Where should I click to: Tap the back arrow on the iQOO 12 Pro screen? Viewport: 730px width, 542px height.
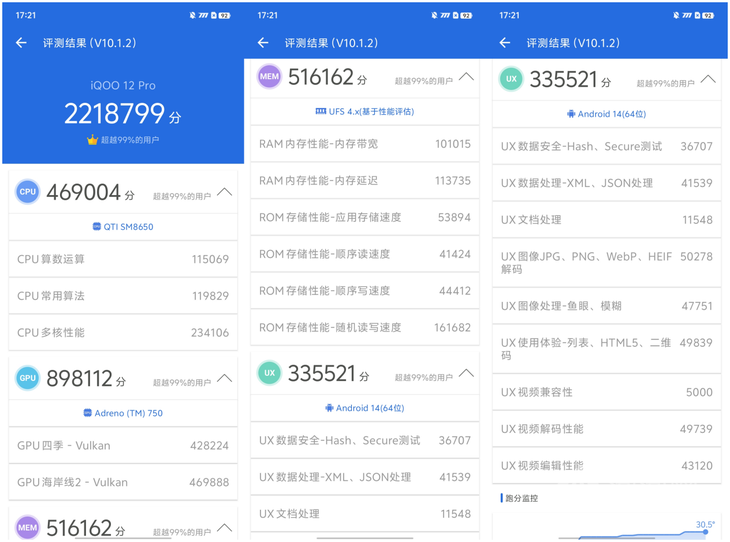[x=21, y=43]
